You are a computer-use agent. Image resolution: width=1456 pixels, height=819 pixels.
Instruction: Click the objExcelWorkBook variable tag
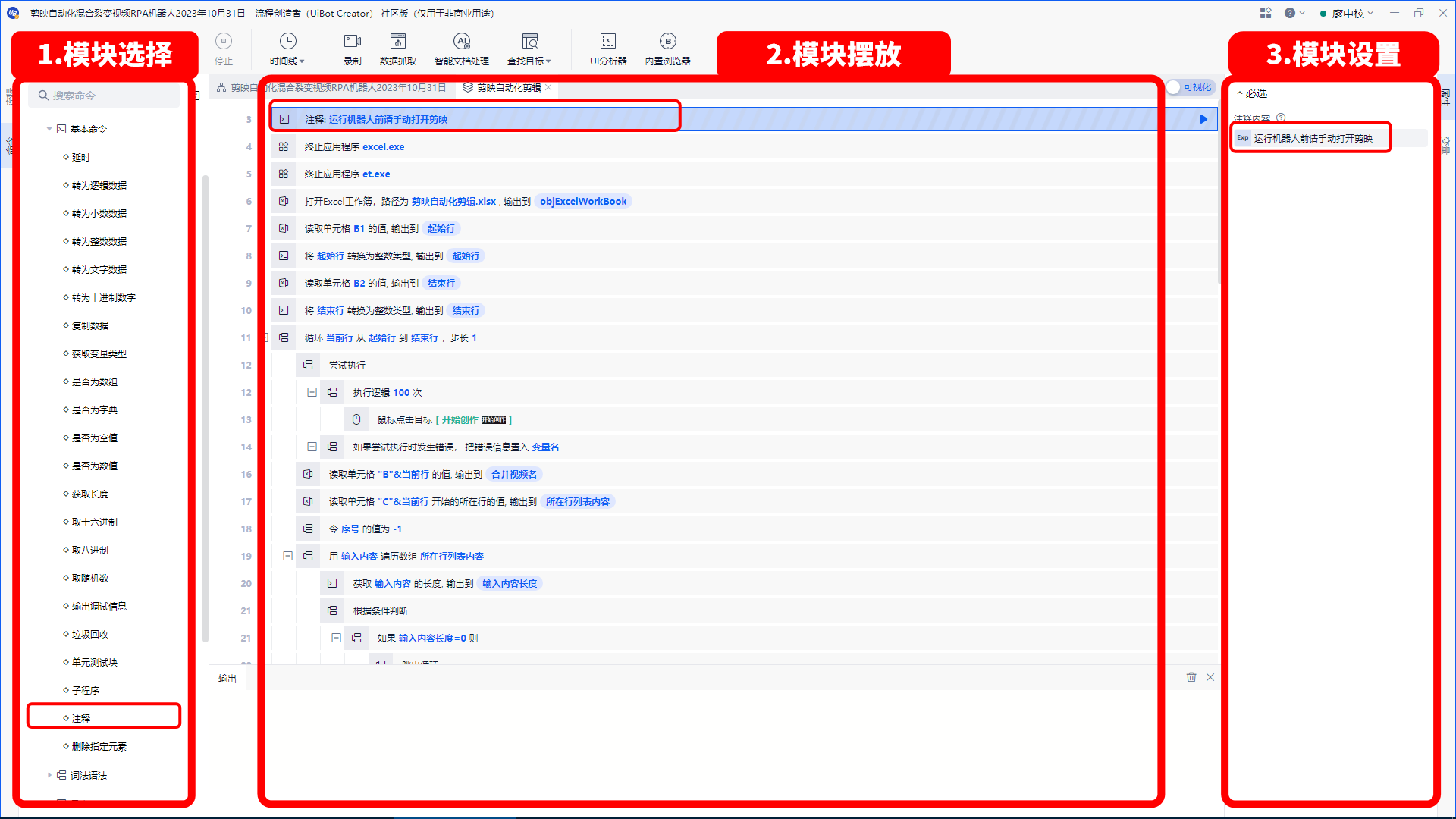click(583, 202)
